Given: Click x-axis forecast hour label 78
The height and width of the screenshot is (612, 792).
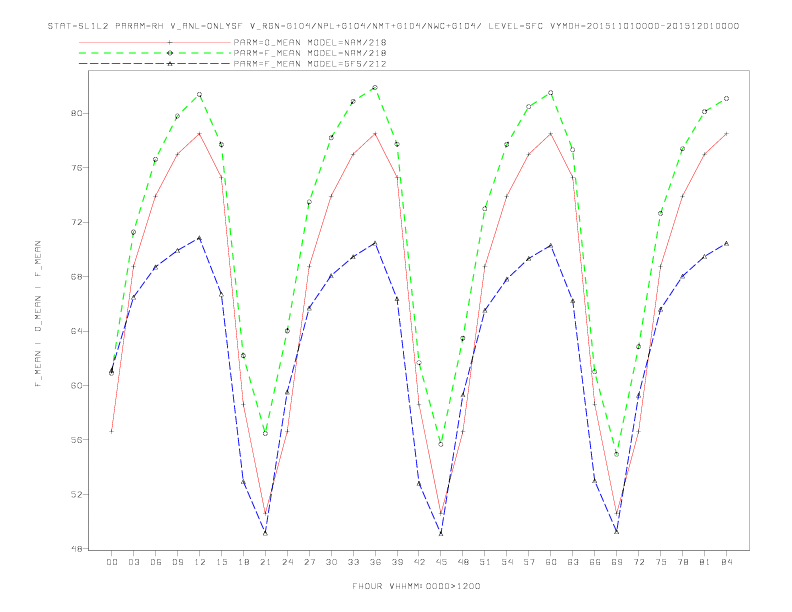Looking at the screenshot, I should point(682,562).
